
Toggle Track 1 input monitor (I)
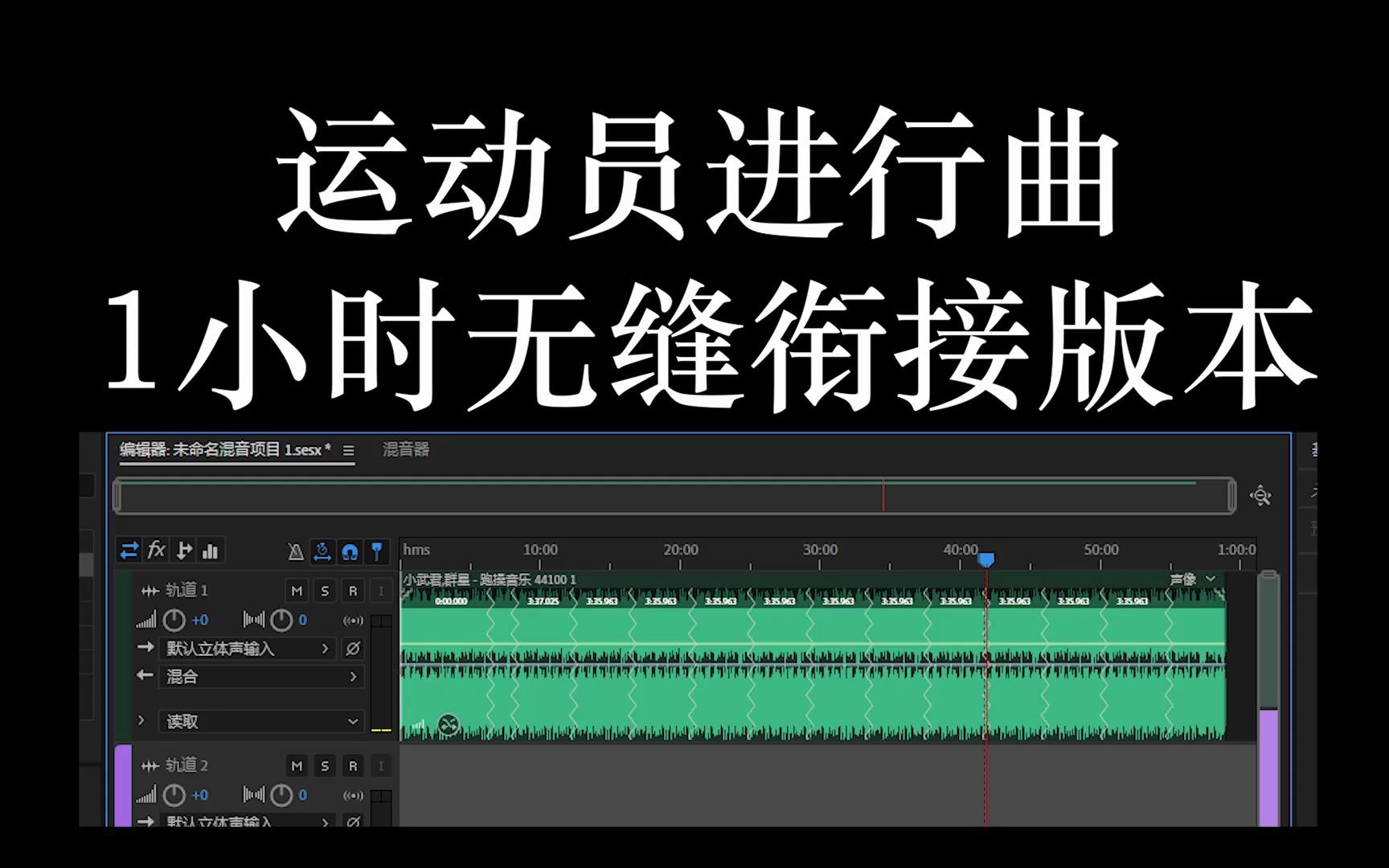(381, 591)
